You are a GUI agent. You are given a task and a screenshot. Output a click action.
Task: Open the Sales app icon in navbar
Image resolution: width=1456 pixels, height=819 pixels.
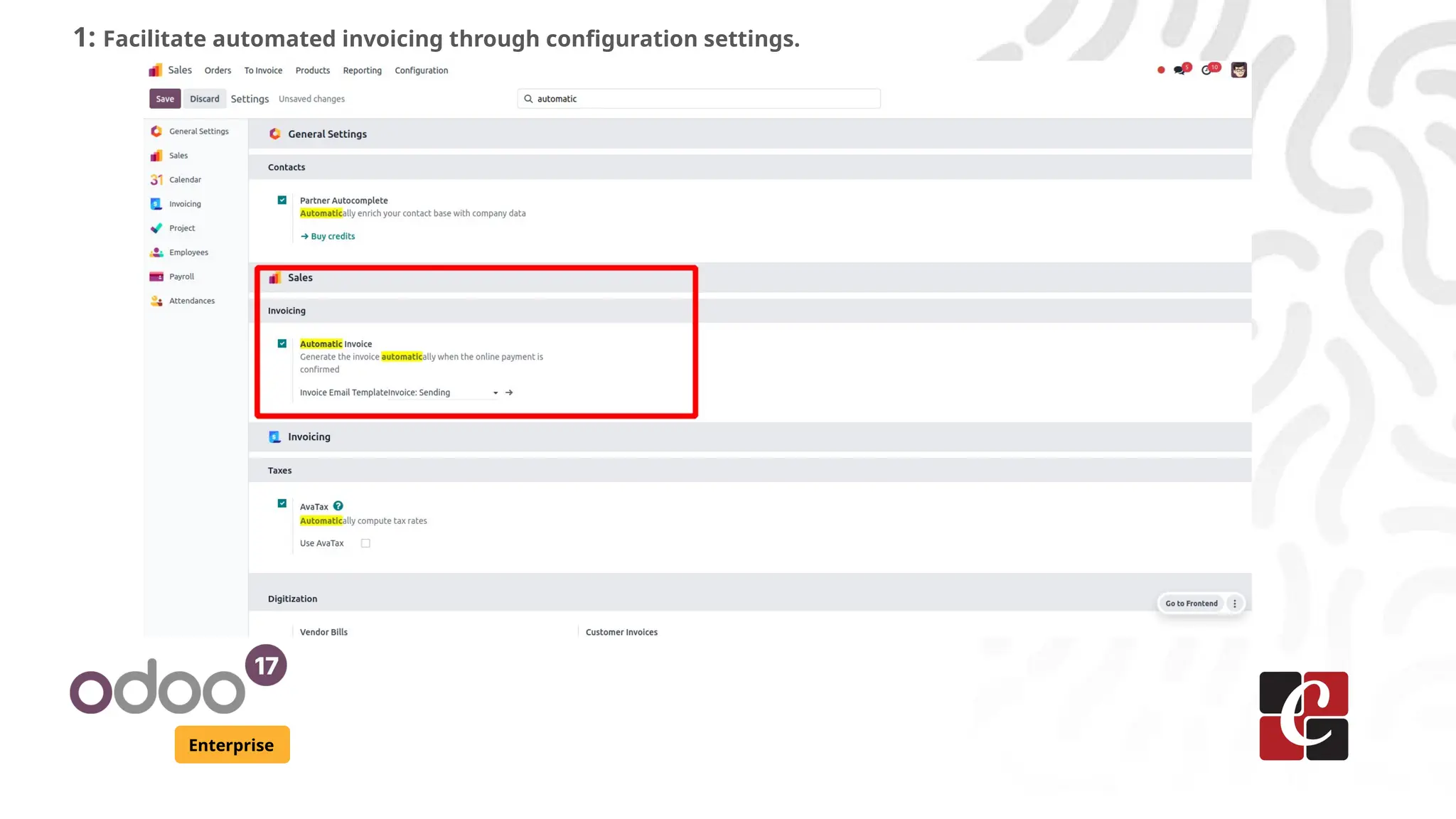[x=156, y=70]
